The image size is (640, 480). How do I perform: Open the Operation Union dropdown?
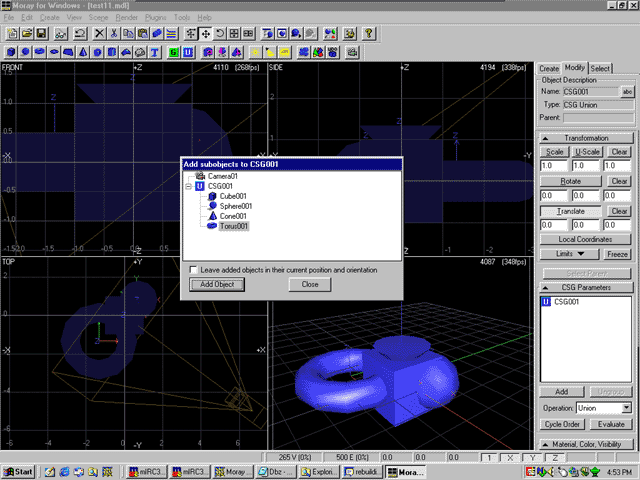pyautogui.click(x=626, y=408)
